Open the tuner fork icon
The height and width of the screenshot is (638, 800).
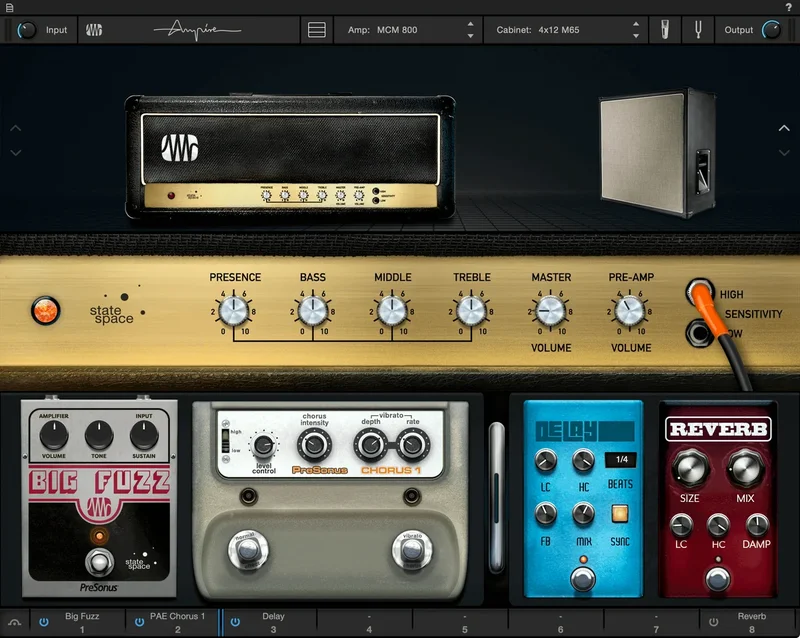[x=698, y=30]
